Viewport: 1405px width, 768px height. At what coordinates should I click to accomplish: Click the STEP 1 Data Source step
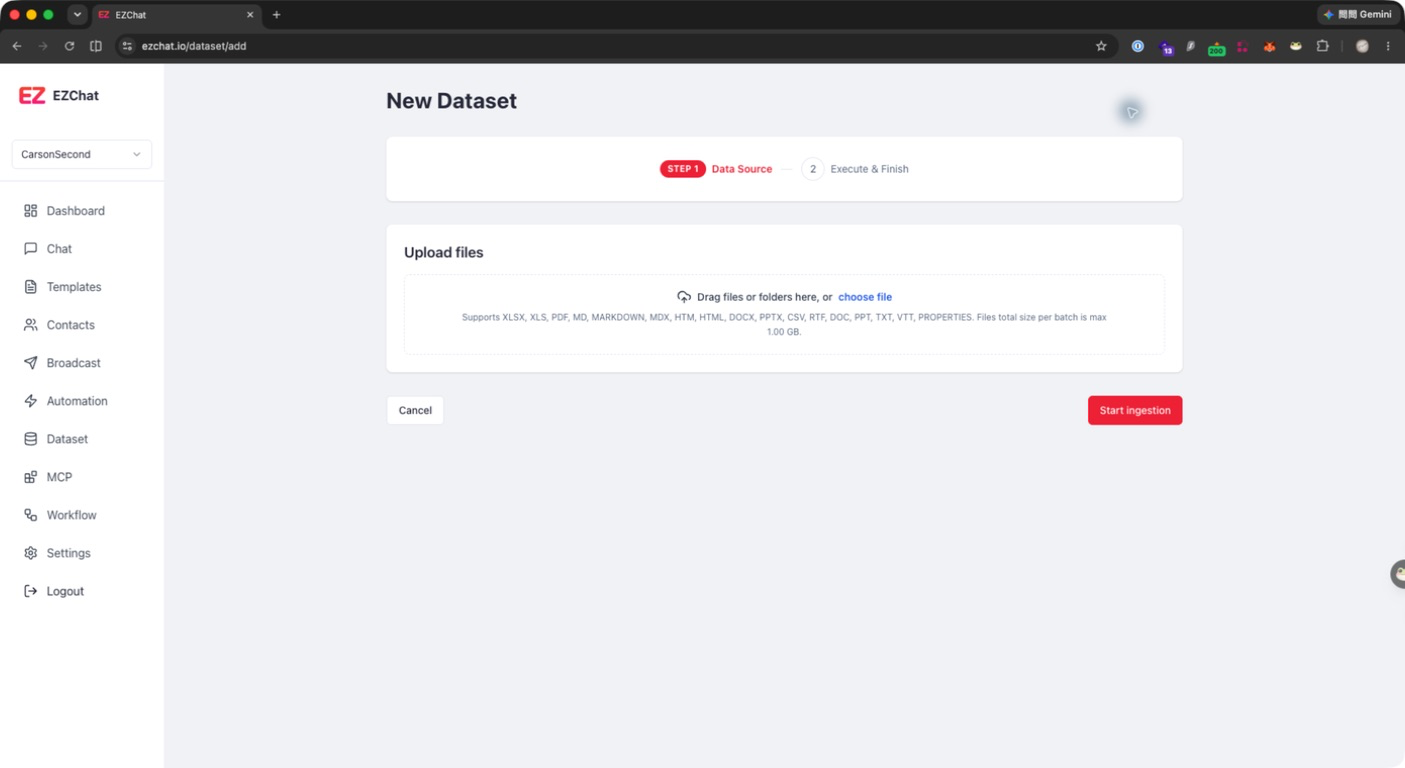coord(716,169)
